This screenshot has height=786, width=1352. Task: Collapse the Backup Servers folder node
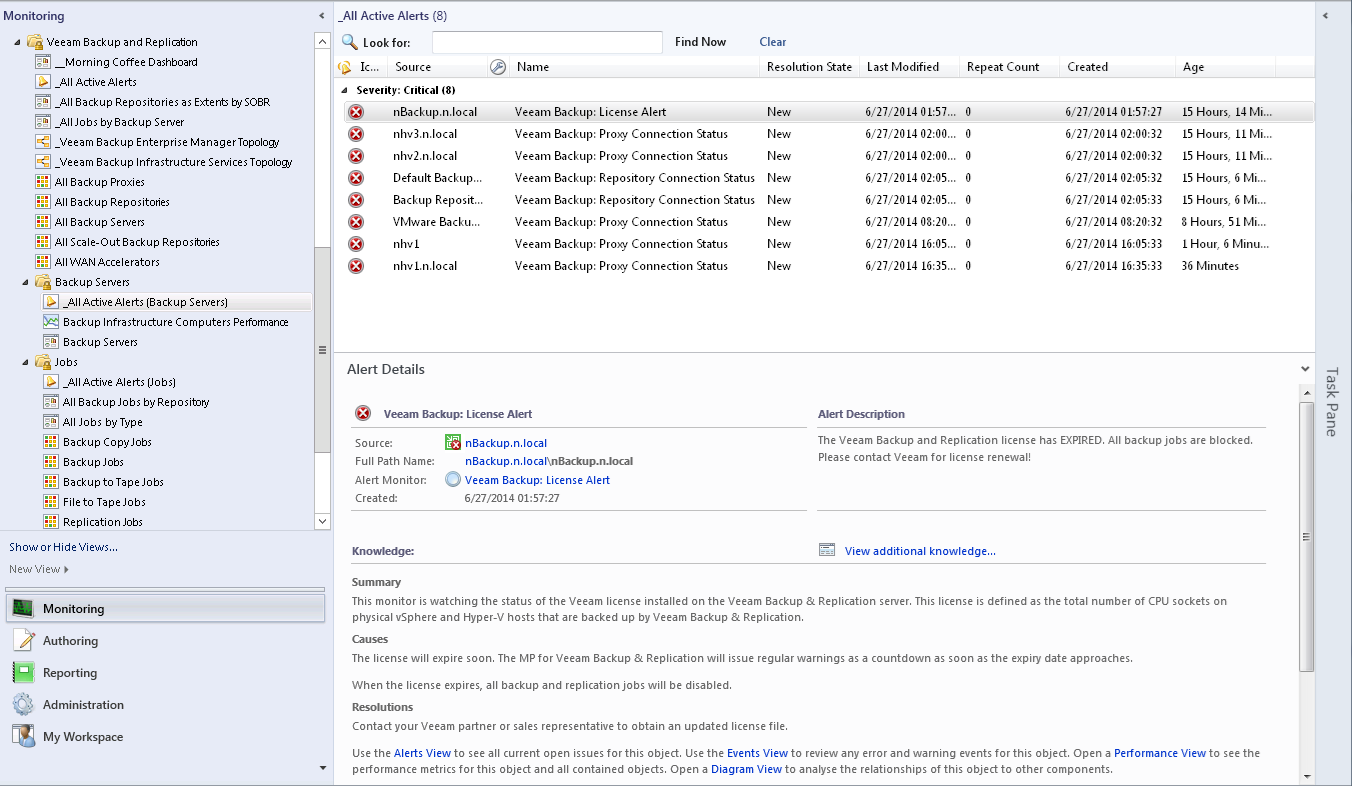click(26, 282)
